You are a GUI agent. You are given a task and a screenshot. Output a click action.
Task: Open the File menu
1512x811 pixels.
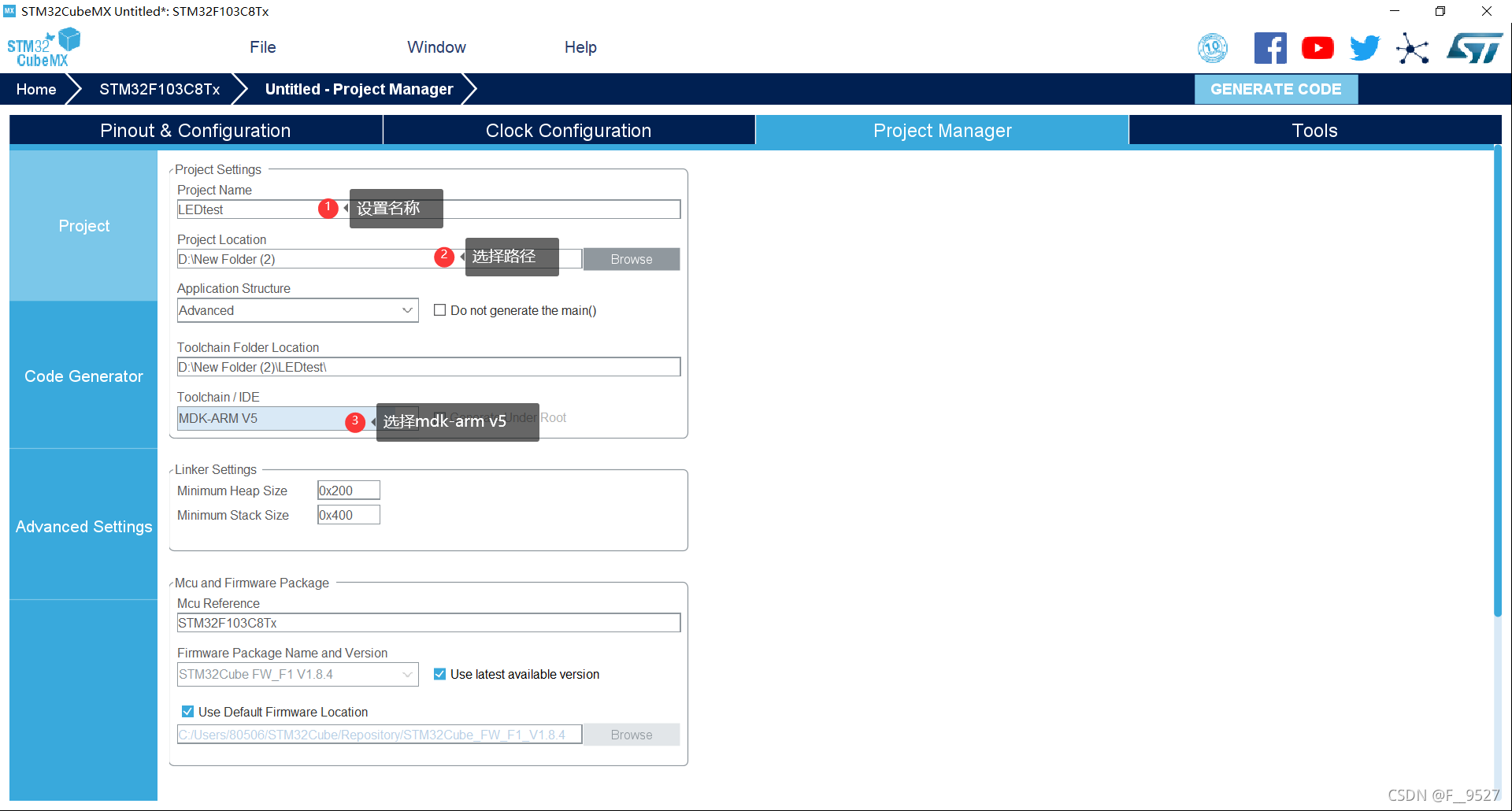pyautogui.click(x=263, y=47)
